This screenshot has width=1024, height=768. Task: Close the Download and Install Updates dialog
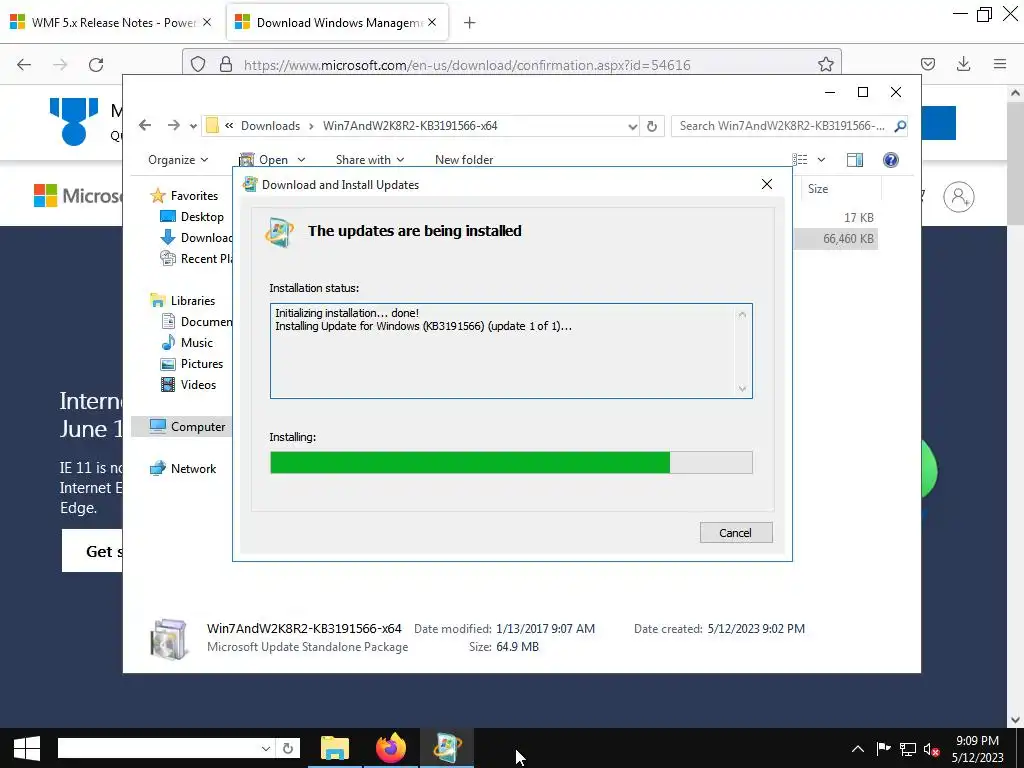(x=767, y=185)
